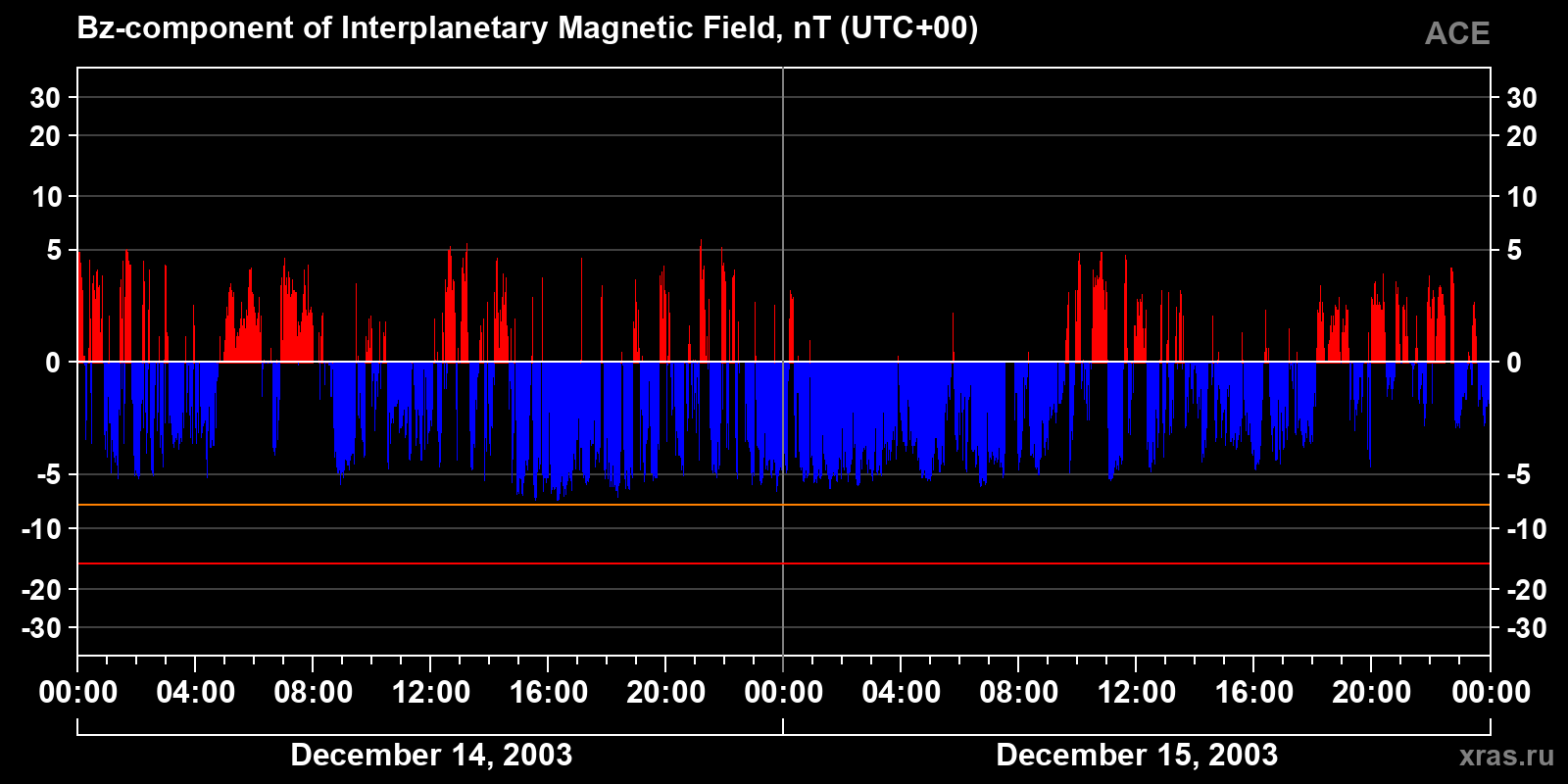Click the '16:00' time label under December 15
Viewport: 1568px width, 784px height.
[x=1254, y=693]
